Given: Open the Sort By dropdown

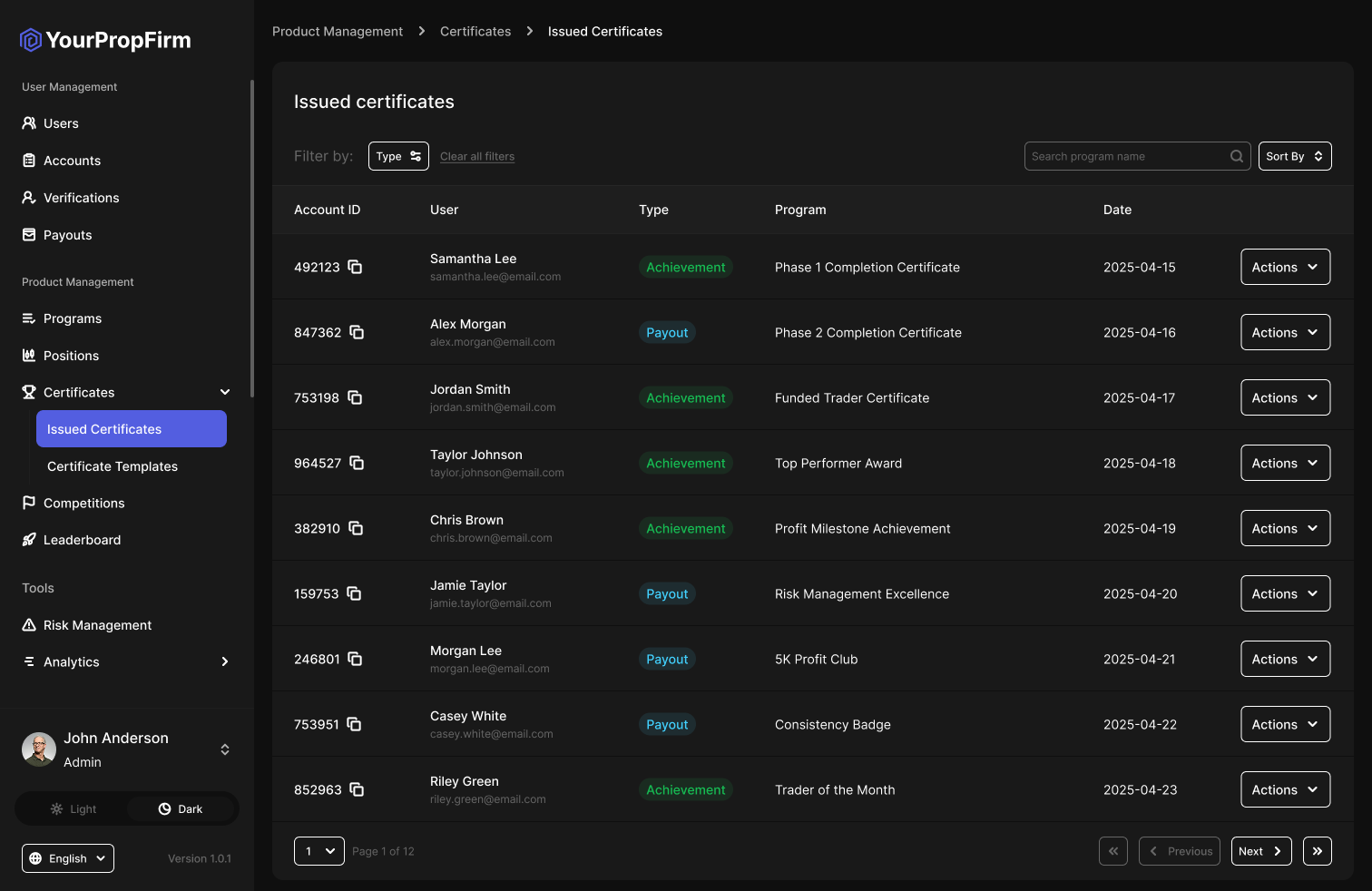Looking at the screenshot, I should pos(1294,156).
